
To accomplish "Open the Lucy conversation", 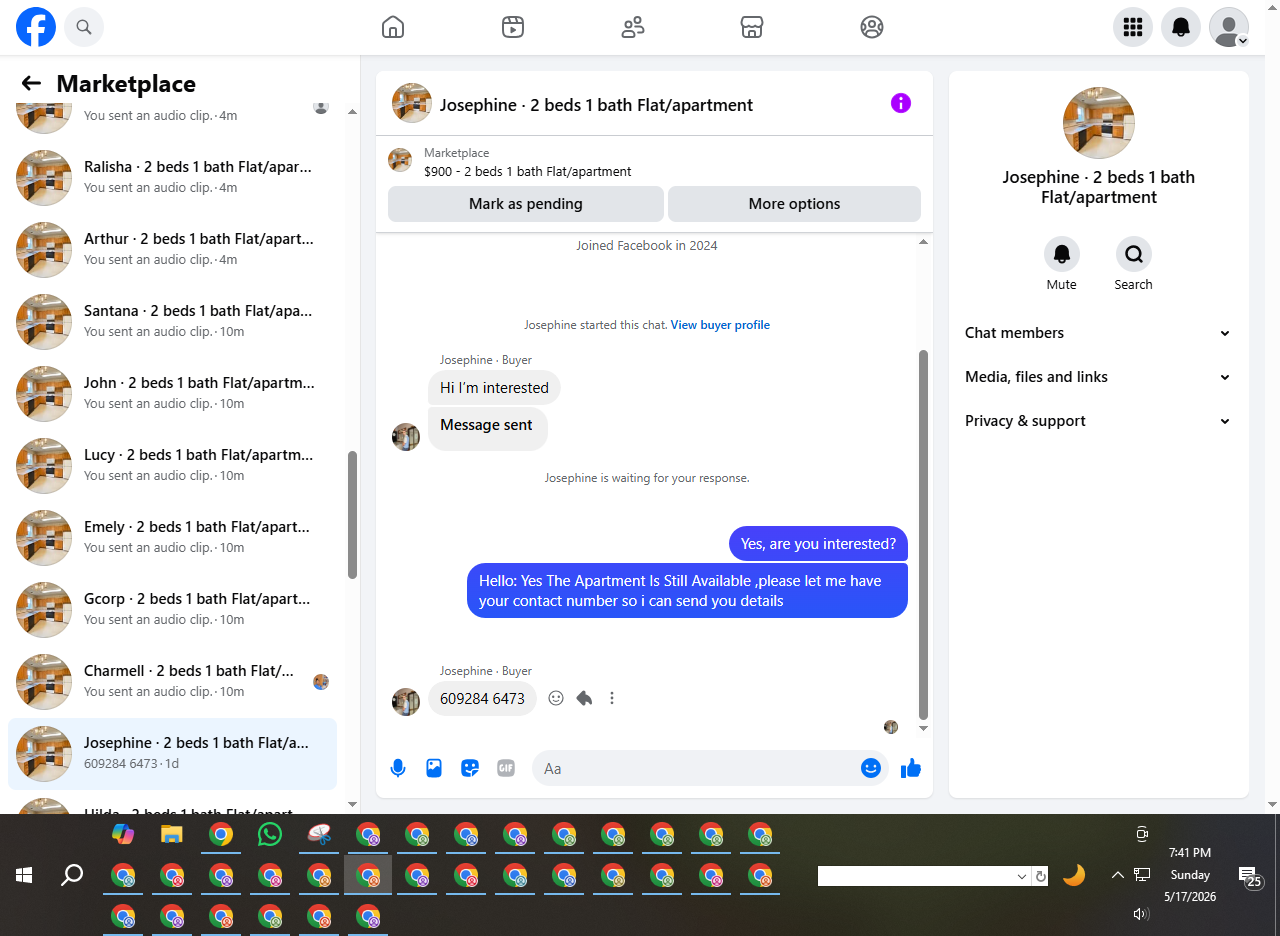I will 172,466.
